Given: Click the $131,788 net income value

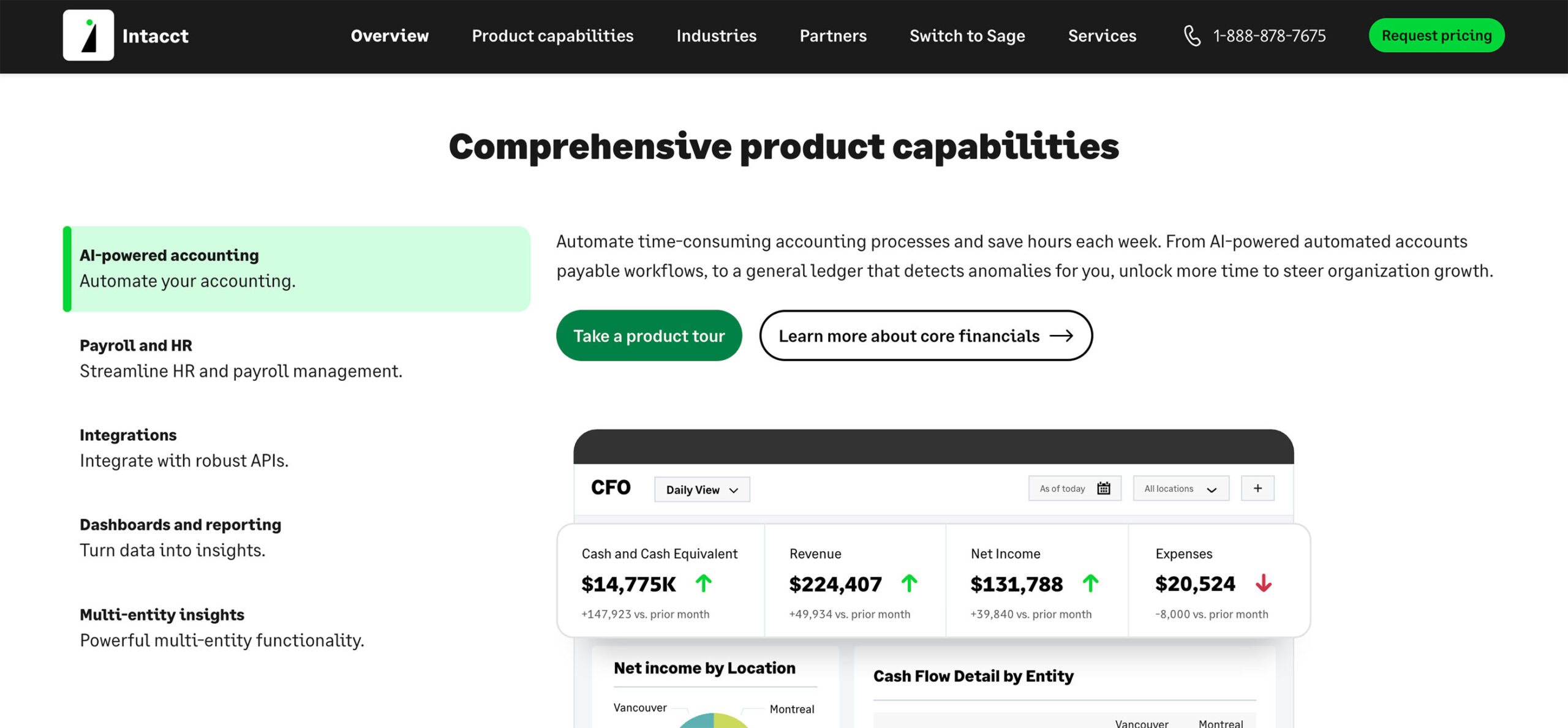Looking at the screenshot, I should tap(1017, 584).
